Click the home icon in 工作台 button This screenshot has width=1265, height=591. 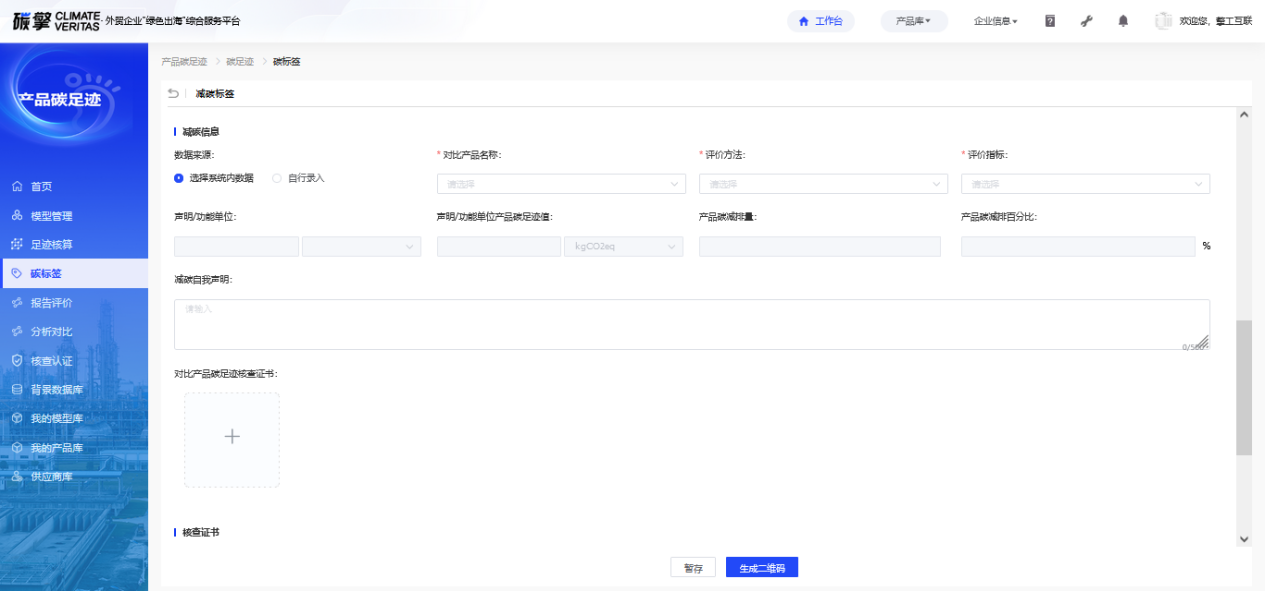[803, 21]
